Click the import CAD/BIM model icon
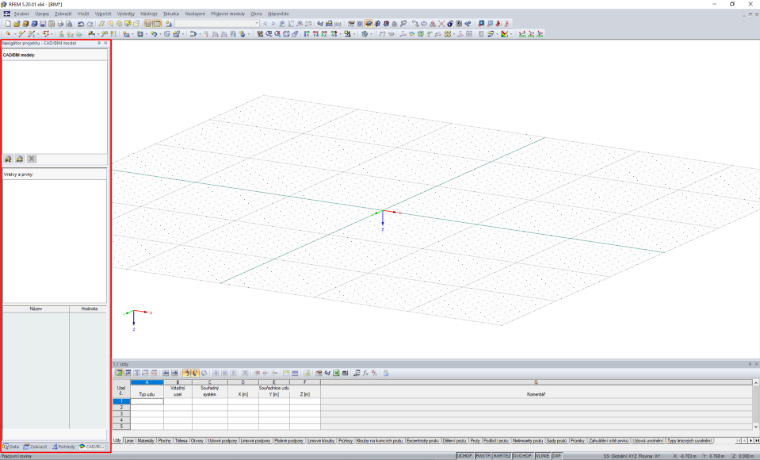Screen dimensions: 760x460 tap(8, 159)
